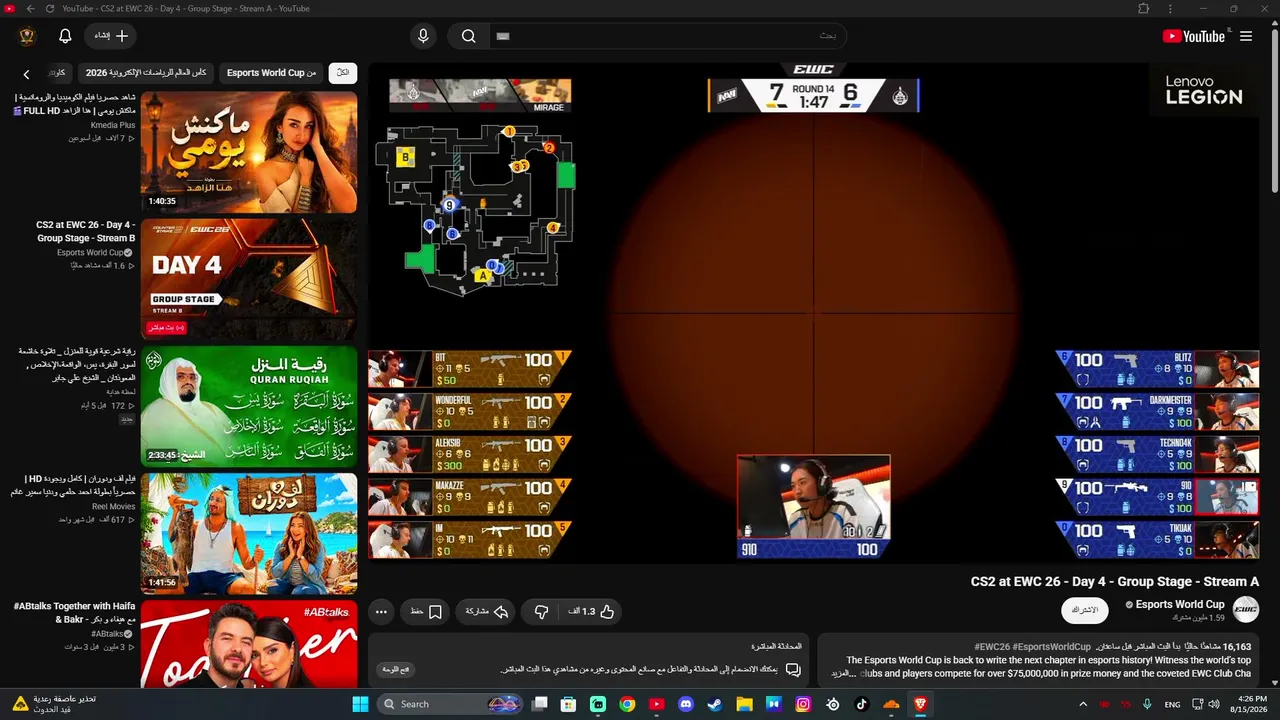Open the Esports World Cup channel avatar

pos(1245,609)
